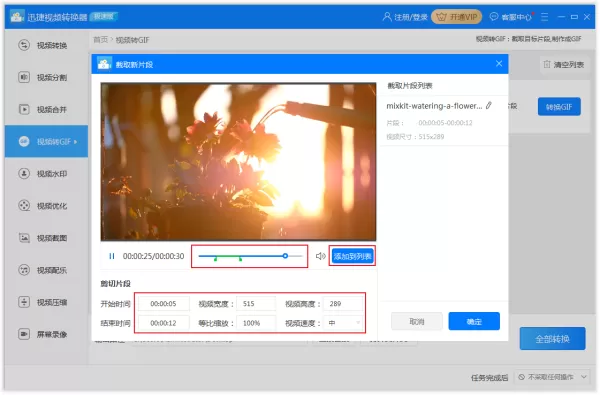Open the 视频转换 sidebar item

click(x=46, y=45)
